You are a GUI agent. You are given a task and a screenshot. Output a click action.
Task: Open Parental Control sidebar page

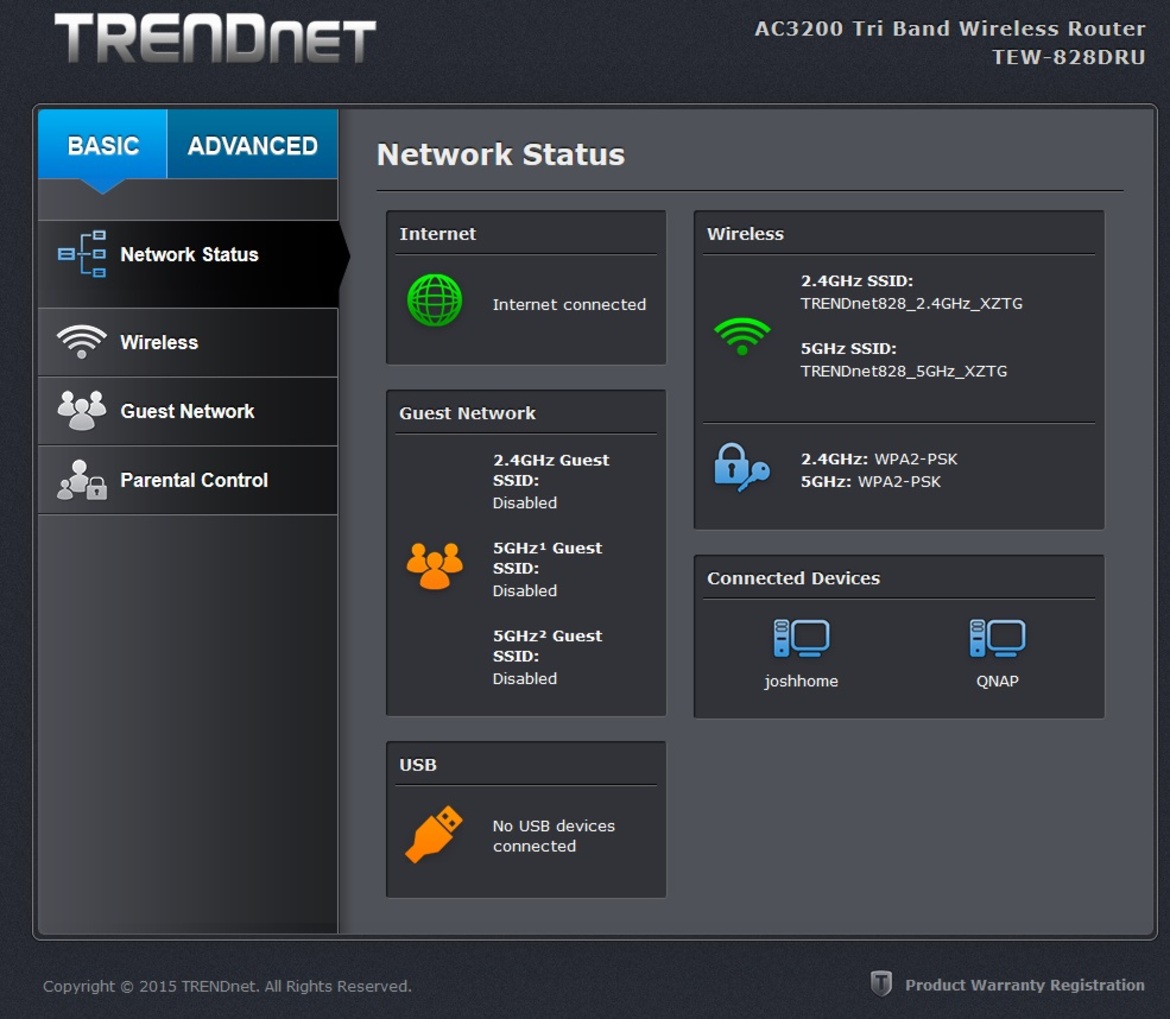click(x=188, y=480)
